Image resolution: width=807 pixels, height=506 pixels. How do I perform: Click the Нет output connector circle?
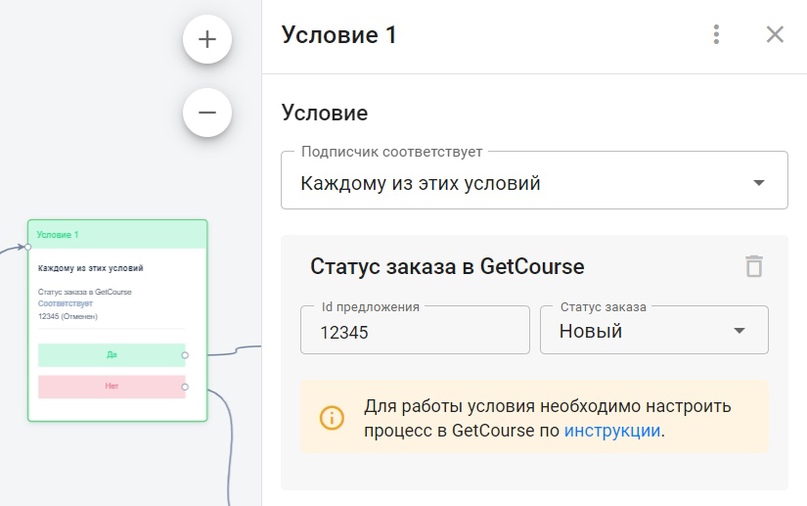point(185,387)
